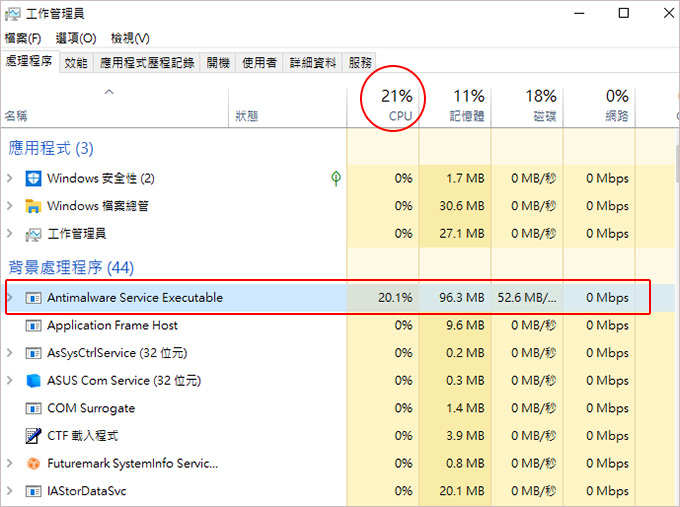This screenshot has width=680, height=507.
Task: Switch to the 開機 tab
Action: click(x=218, y=63)
